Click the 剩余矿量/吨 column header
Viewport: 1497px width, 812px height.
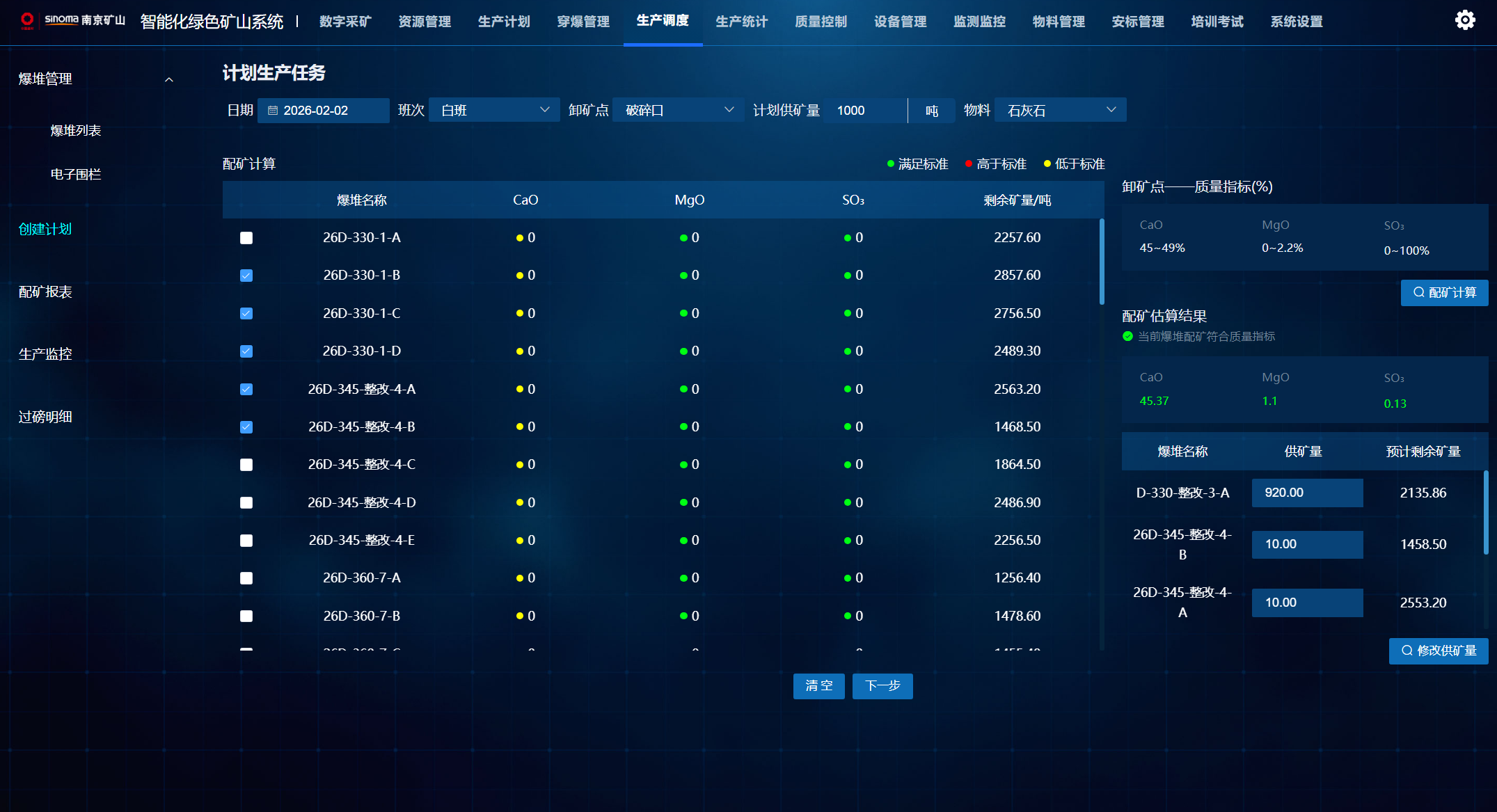coord(1017,200)
